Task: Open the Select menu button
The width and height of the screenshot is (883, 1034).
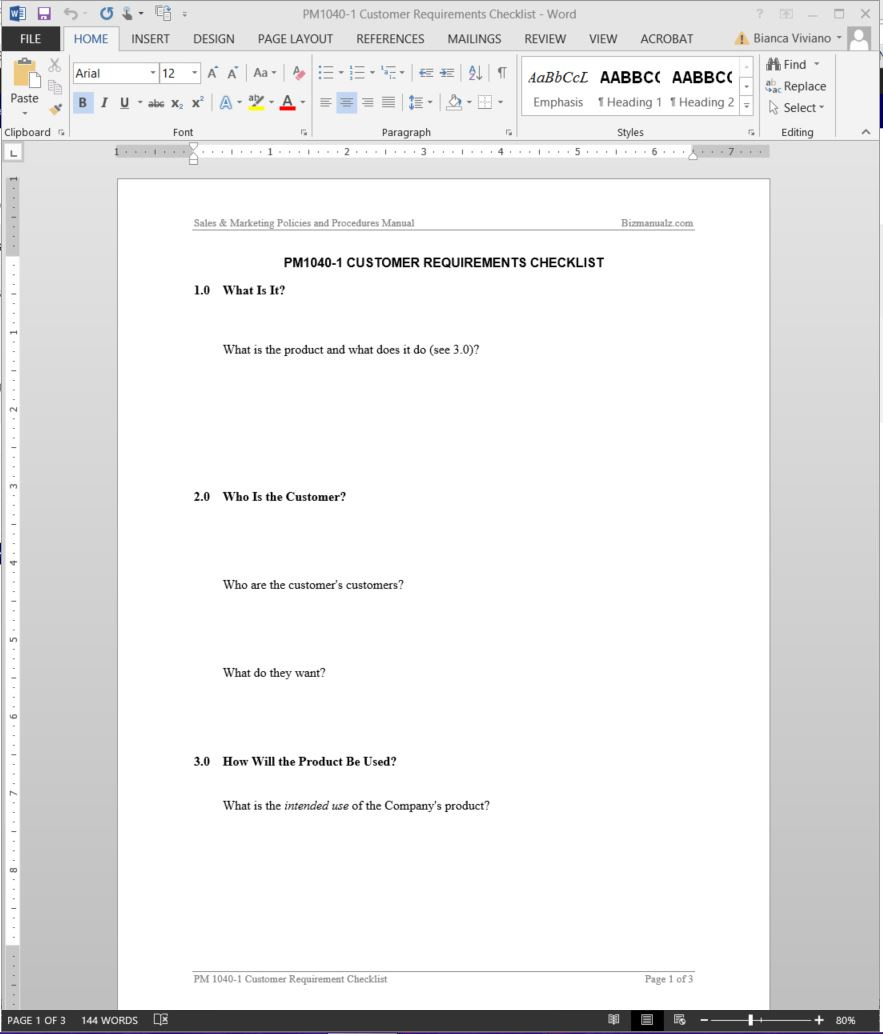Action: 797,107
